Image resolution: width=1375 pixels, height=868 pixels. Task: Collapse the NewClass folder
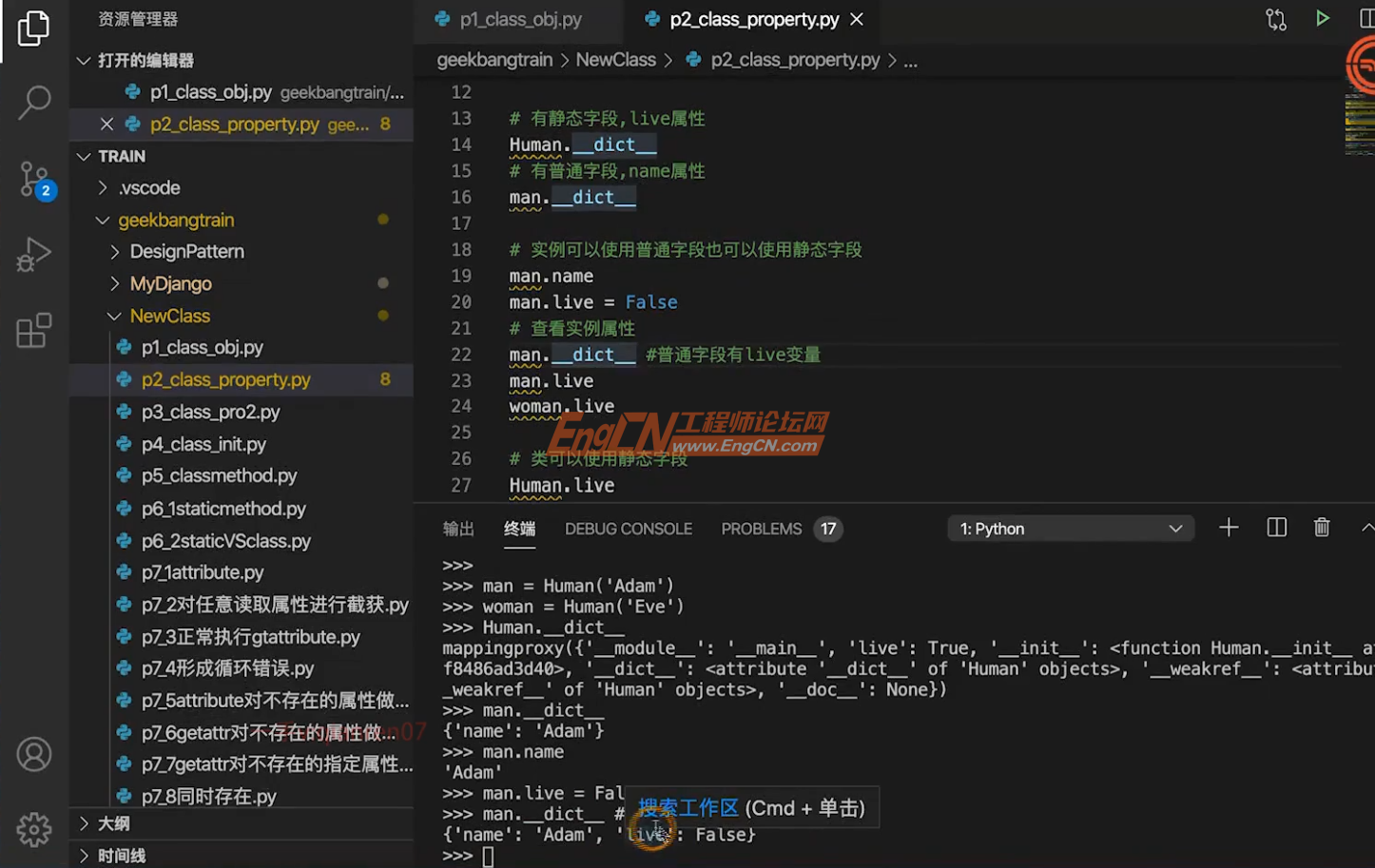169,315
